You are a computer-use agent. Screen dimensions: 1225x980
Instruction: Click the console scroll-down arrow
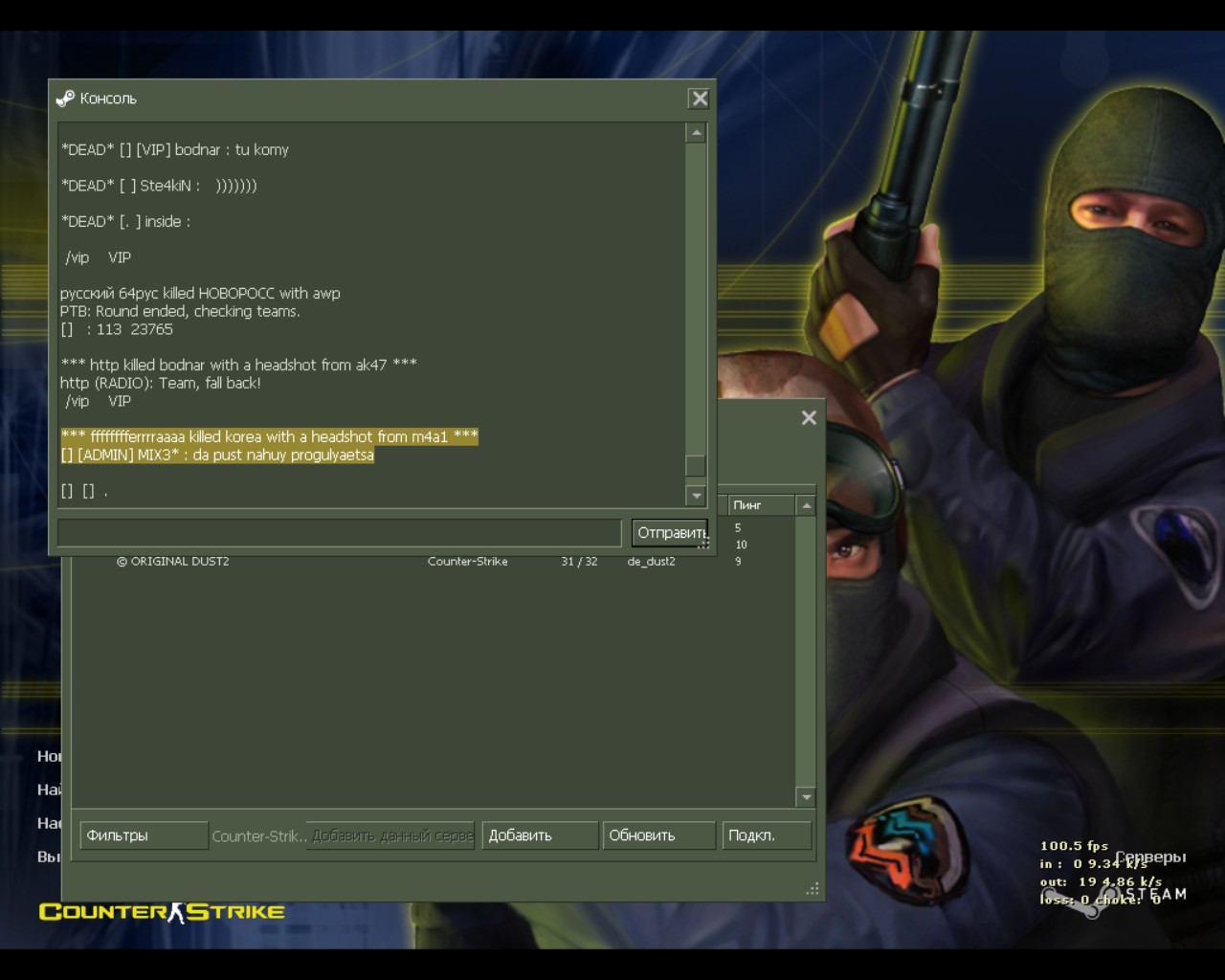coord(696,495)
